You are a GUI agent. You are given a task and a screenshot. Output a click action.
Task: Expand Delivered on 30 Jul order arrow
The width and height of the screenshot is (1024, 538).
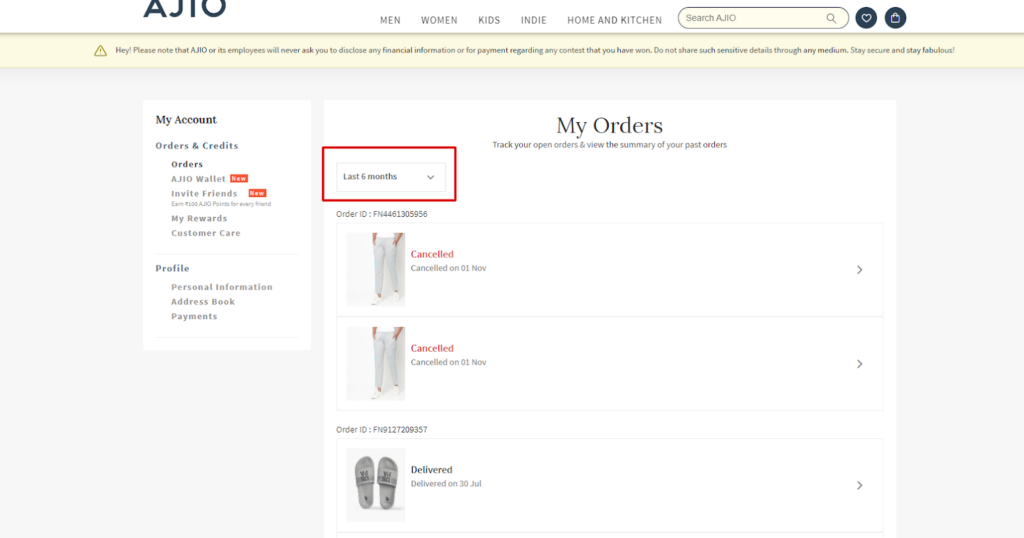pyautogui.click(x=859, y=485)
